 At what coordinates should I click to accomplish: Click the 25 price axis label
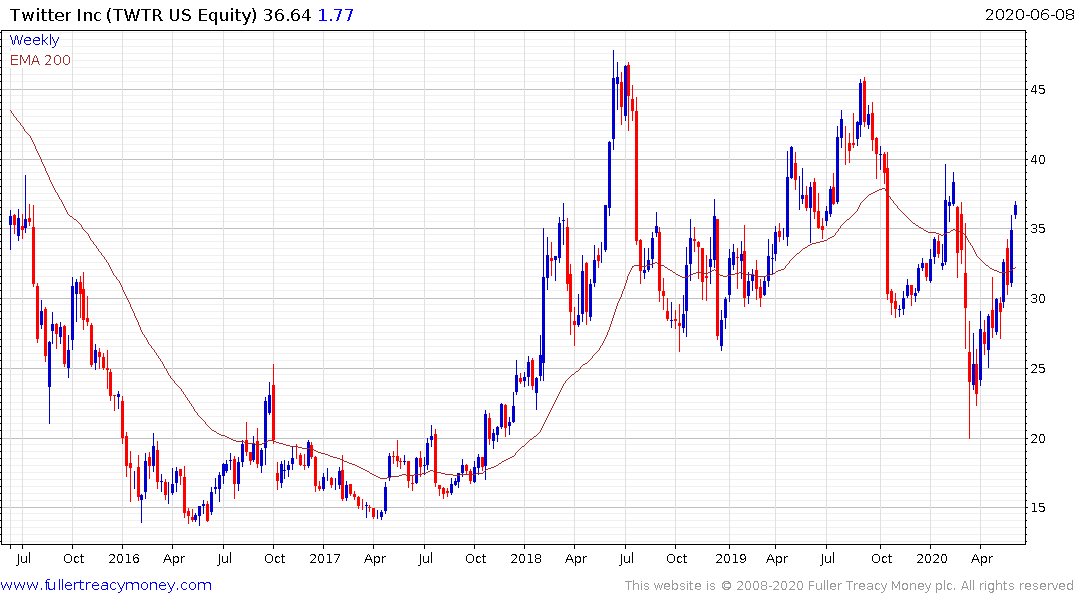coord(1037,369)
